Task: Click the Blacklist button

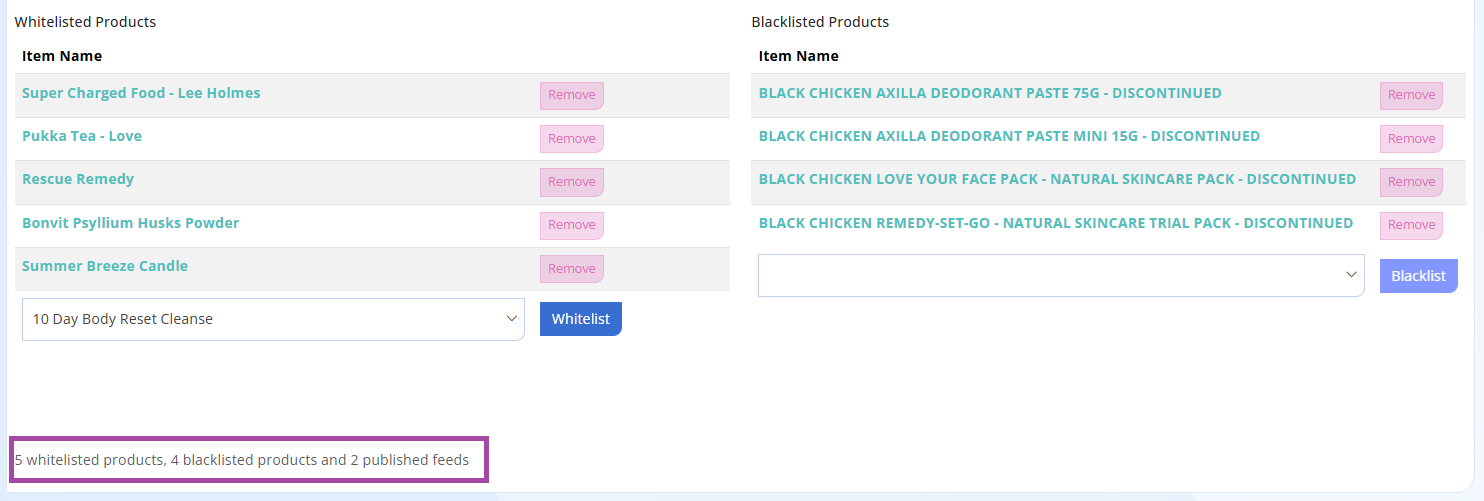Action: (1419, 276)
